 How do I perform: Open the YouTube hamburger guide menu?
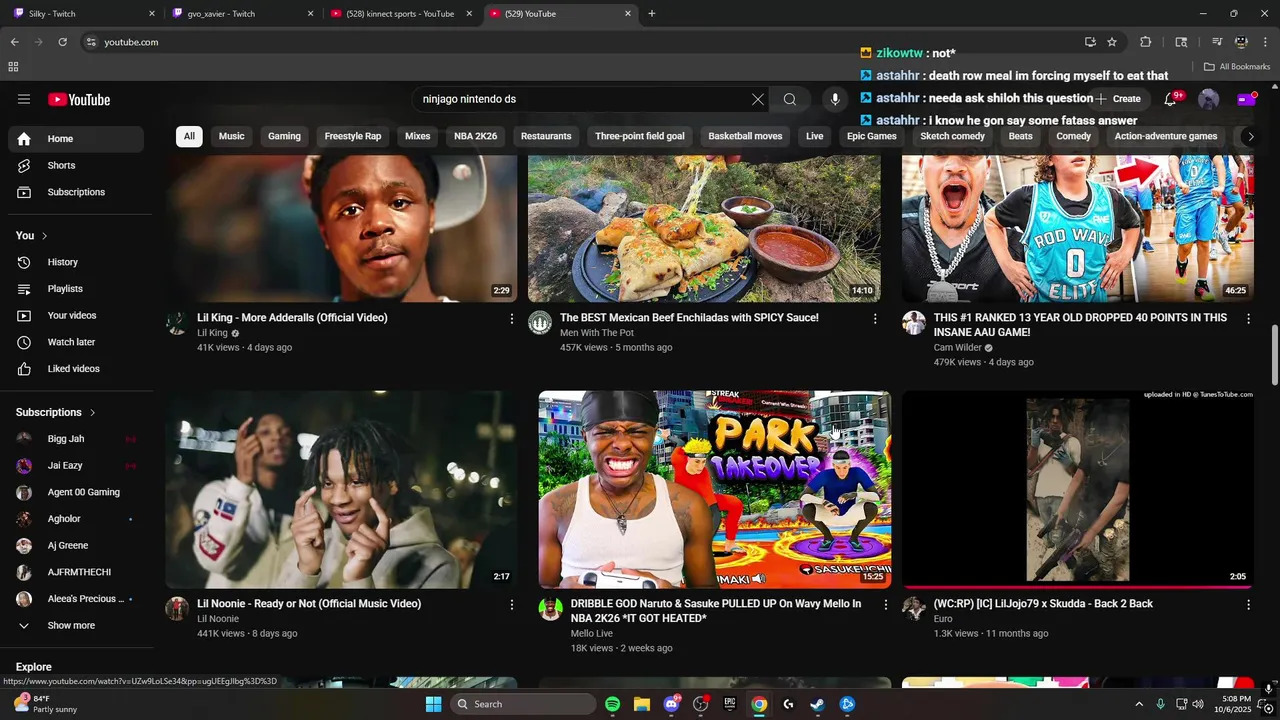[x=24, y=99]
